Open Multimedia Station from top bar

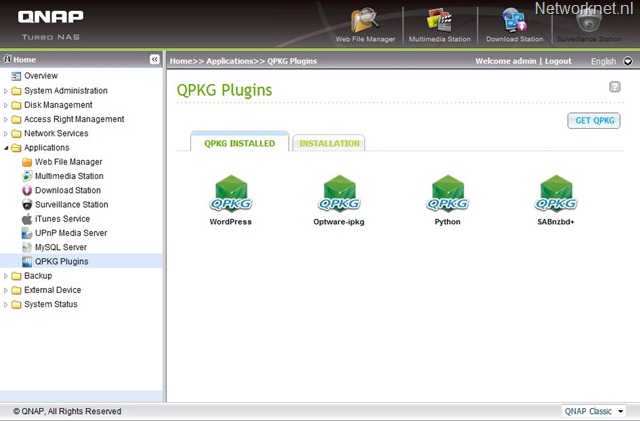click(x=440, y=25)
